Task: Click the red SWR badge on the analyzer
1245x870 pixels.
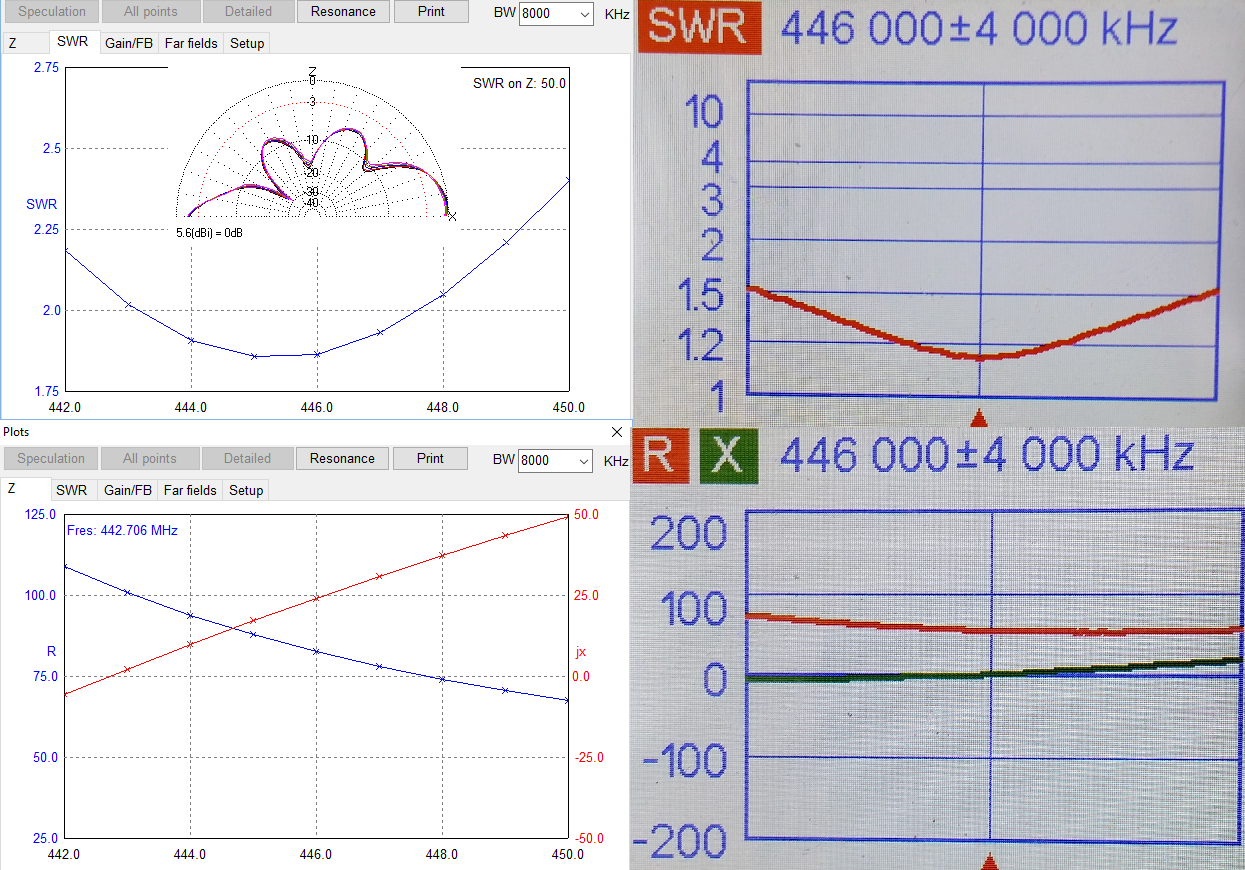Action: tap(700, 27)
